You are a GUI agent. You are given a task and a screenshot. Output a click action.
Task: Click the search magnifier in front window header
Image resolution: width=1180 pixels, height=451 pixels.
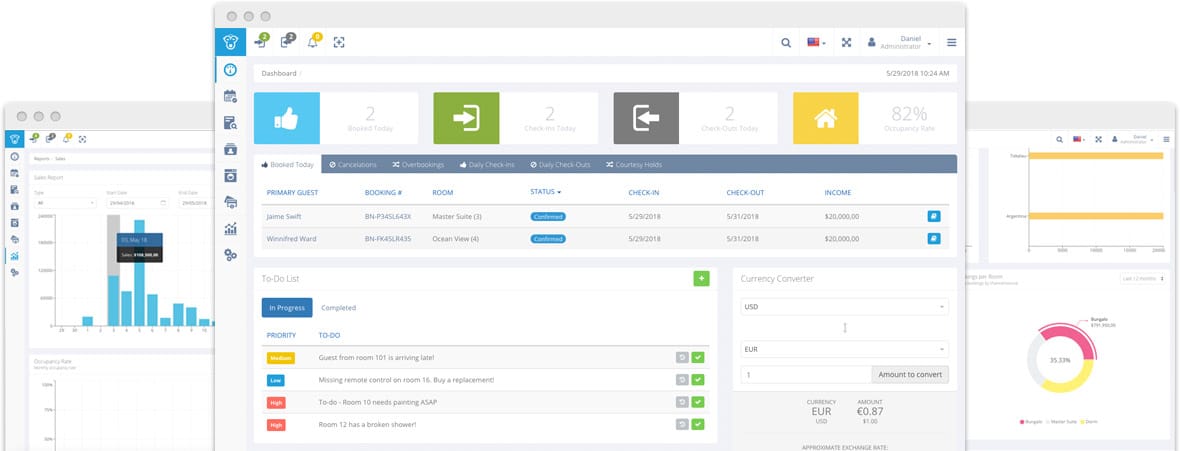[786, 43]
